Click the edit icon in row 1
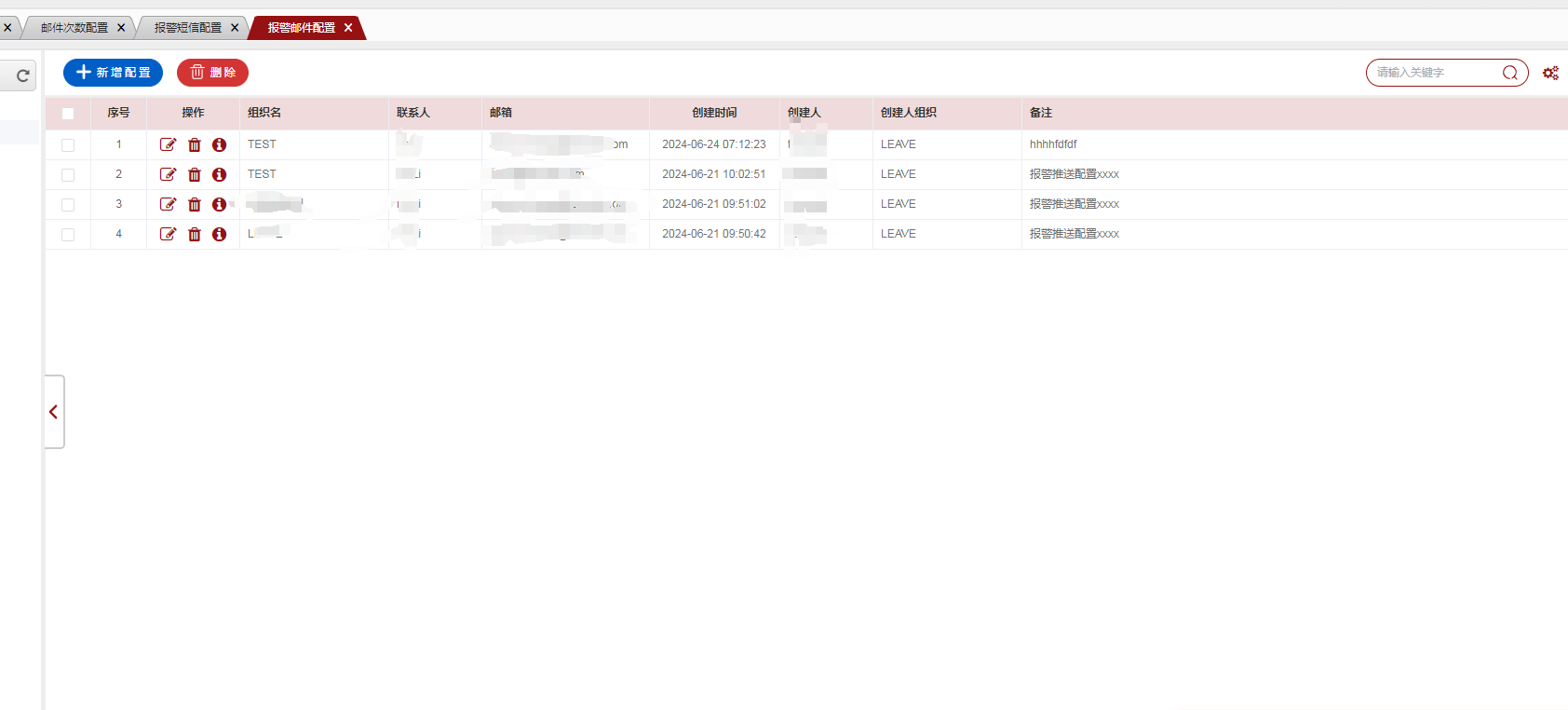 pos(168,144)
